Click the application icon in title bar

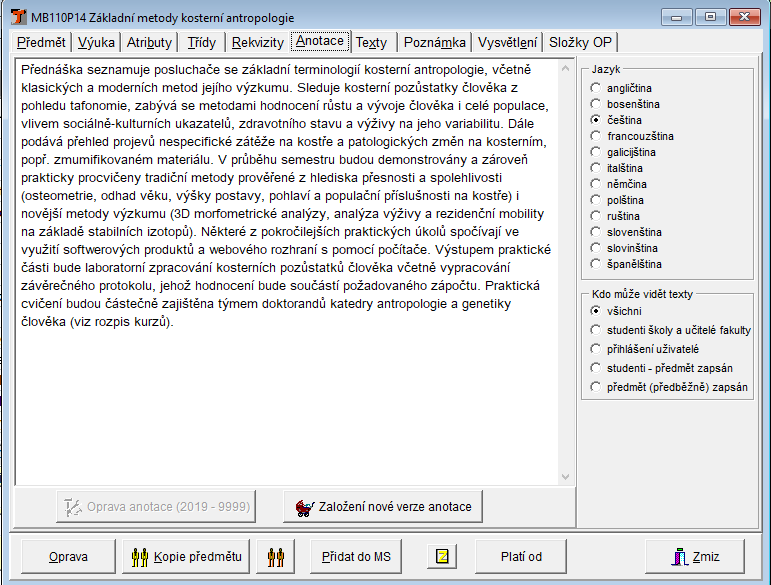point(16,17)
